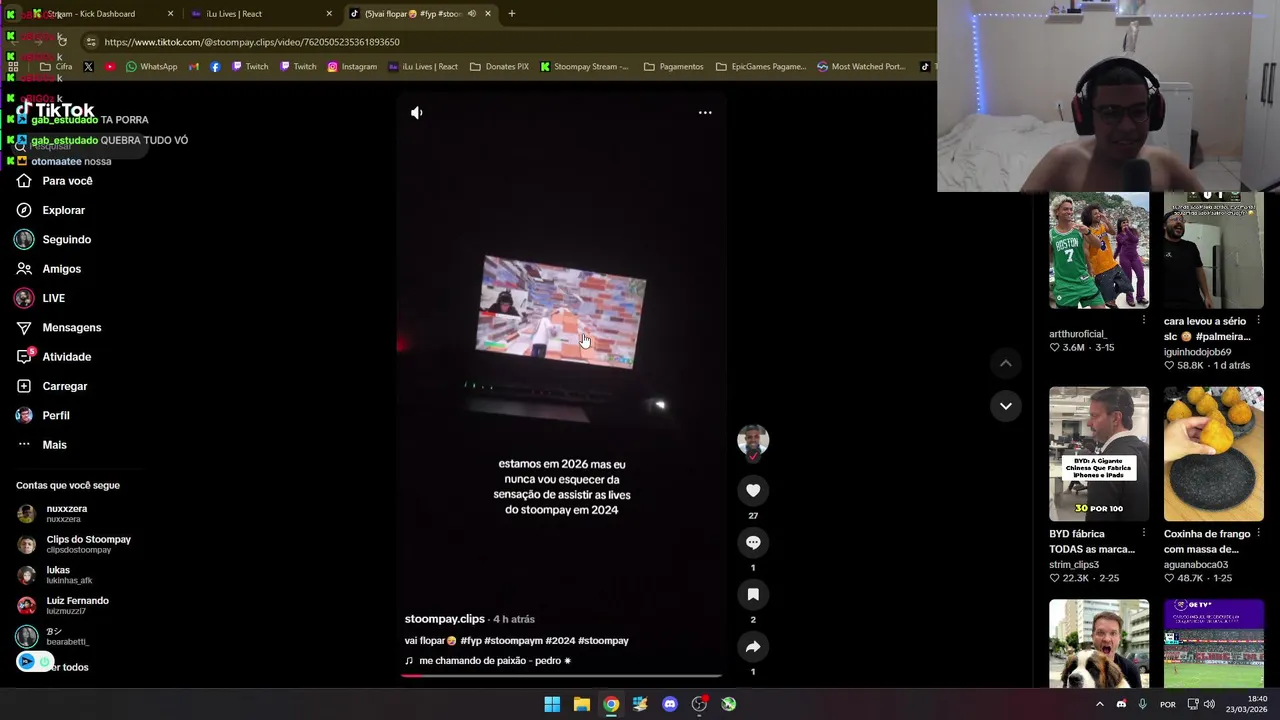This screenshot has height=720, width=1280.
Task: Open the X (Twitter) bookmark icon
Action: click(88, 67)
